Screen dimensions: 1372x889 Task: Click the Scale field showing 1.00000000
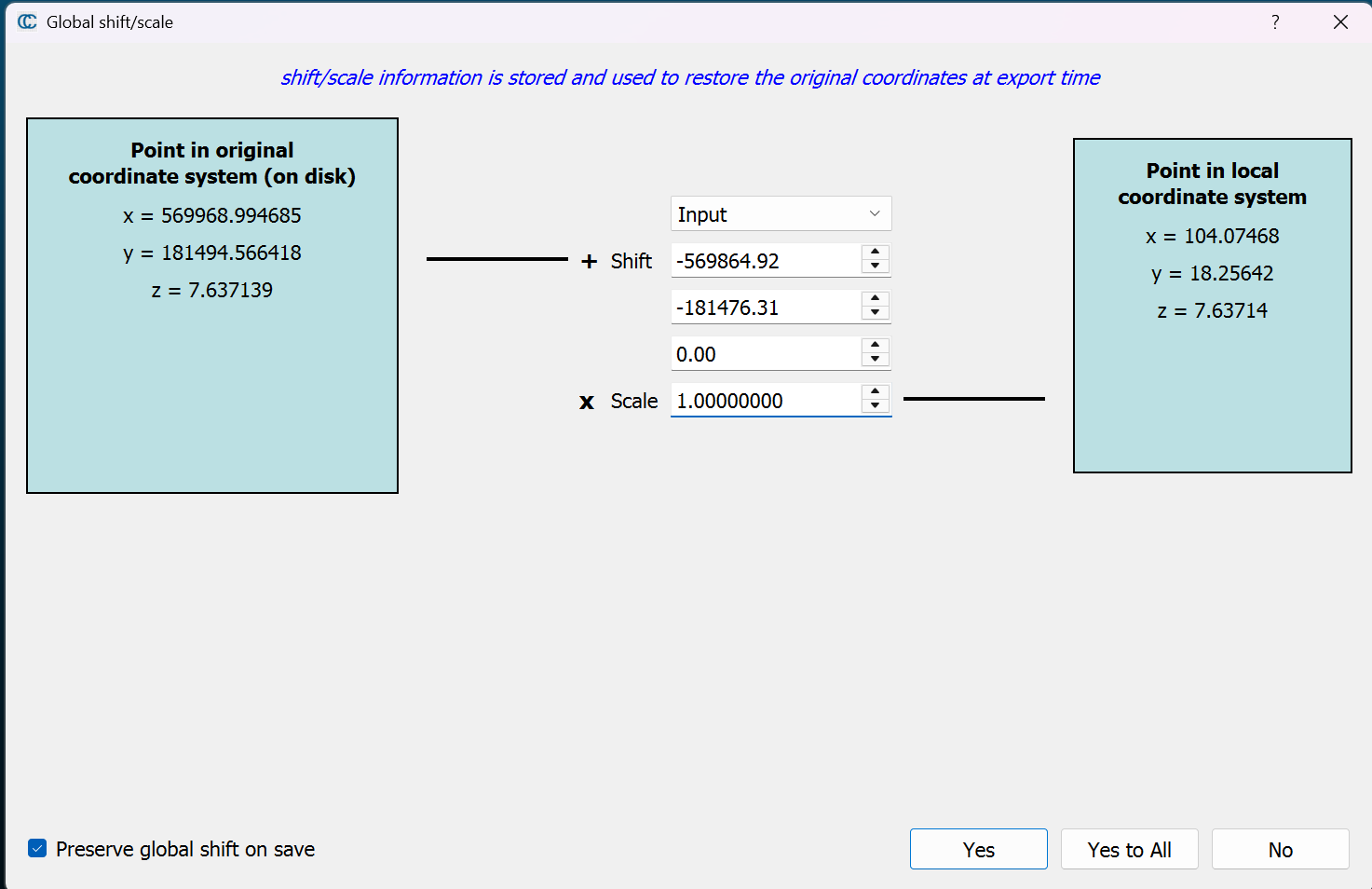(764, 401)
